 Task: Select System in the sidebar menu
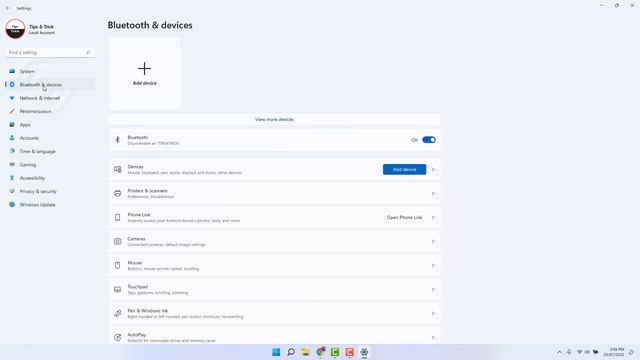[x=50, y=71]
